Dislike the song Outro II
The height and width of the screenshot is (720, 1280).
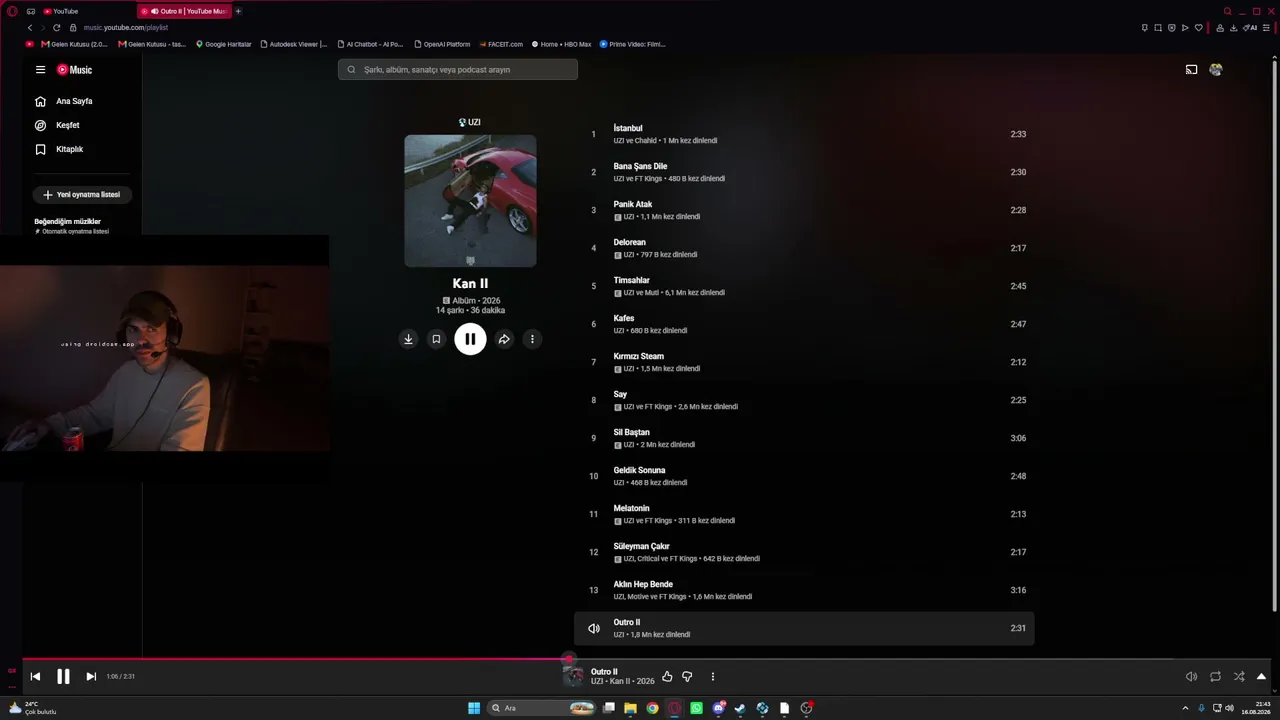(x=687, y=677)
